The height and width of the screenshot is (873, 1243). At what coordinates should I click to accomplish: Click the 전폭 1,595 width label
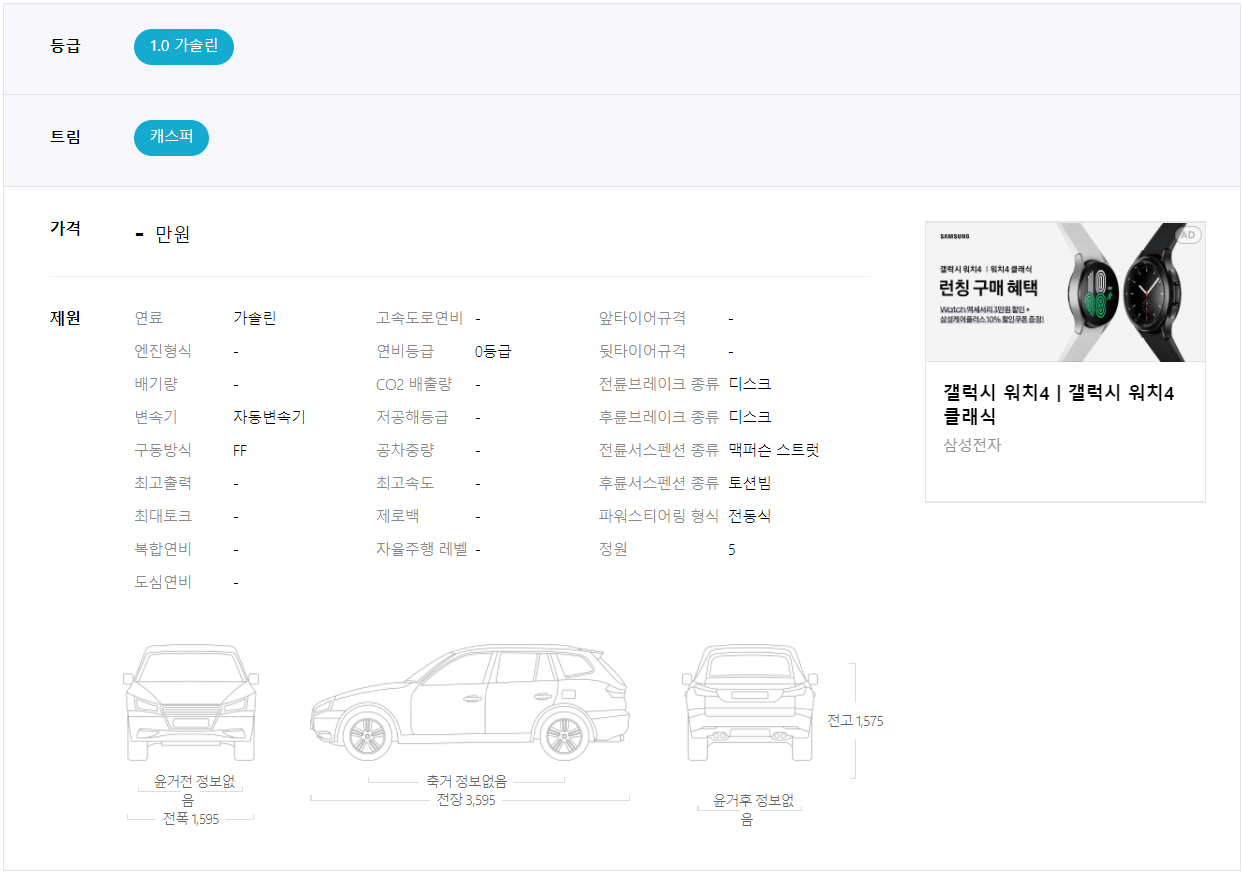coord(191,819)
